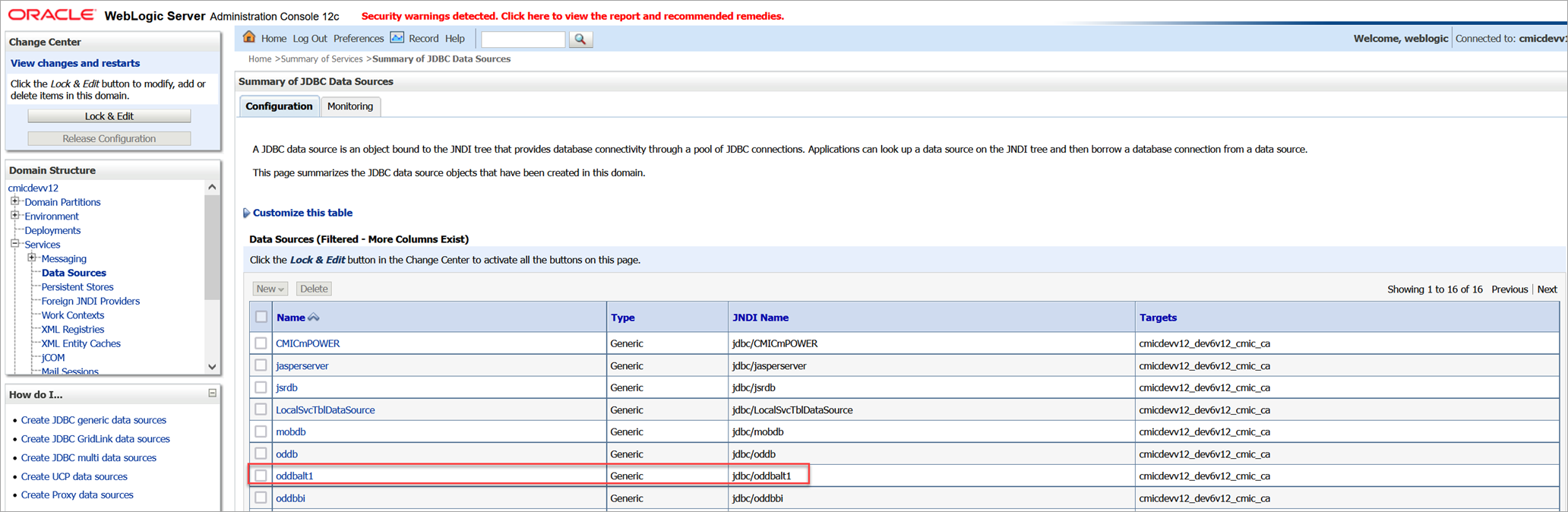Screen dimensions: 1568x512
Task: Click Home breadcrumb link
Action: pyautogui.click(x=260, y=58)
